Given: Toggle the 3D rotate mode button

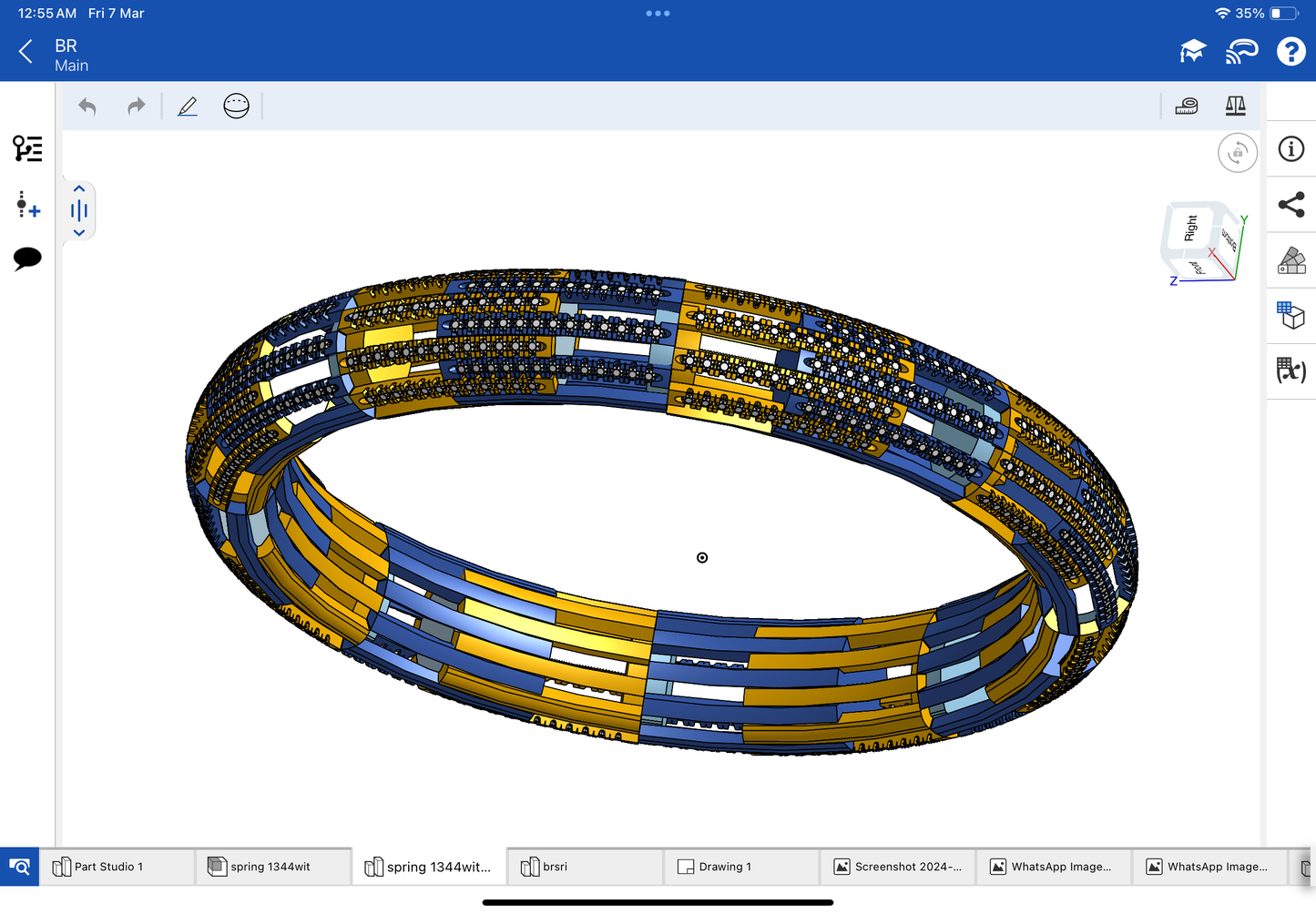Looking at the screenshot, I should 1237,153.
